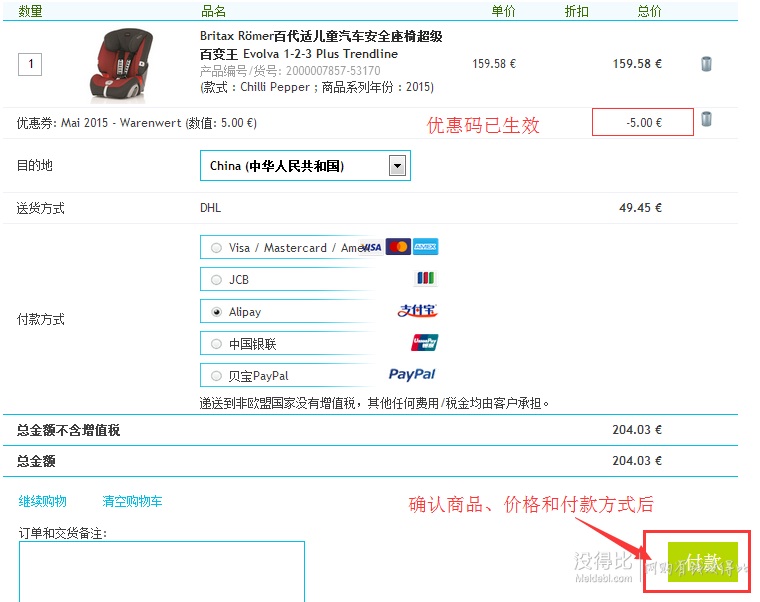Click the JCB logo icon
Viewport: 760px width, 602px height.
[426, 278]
